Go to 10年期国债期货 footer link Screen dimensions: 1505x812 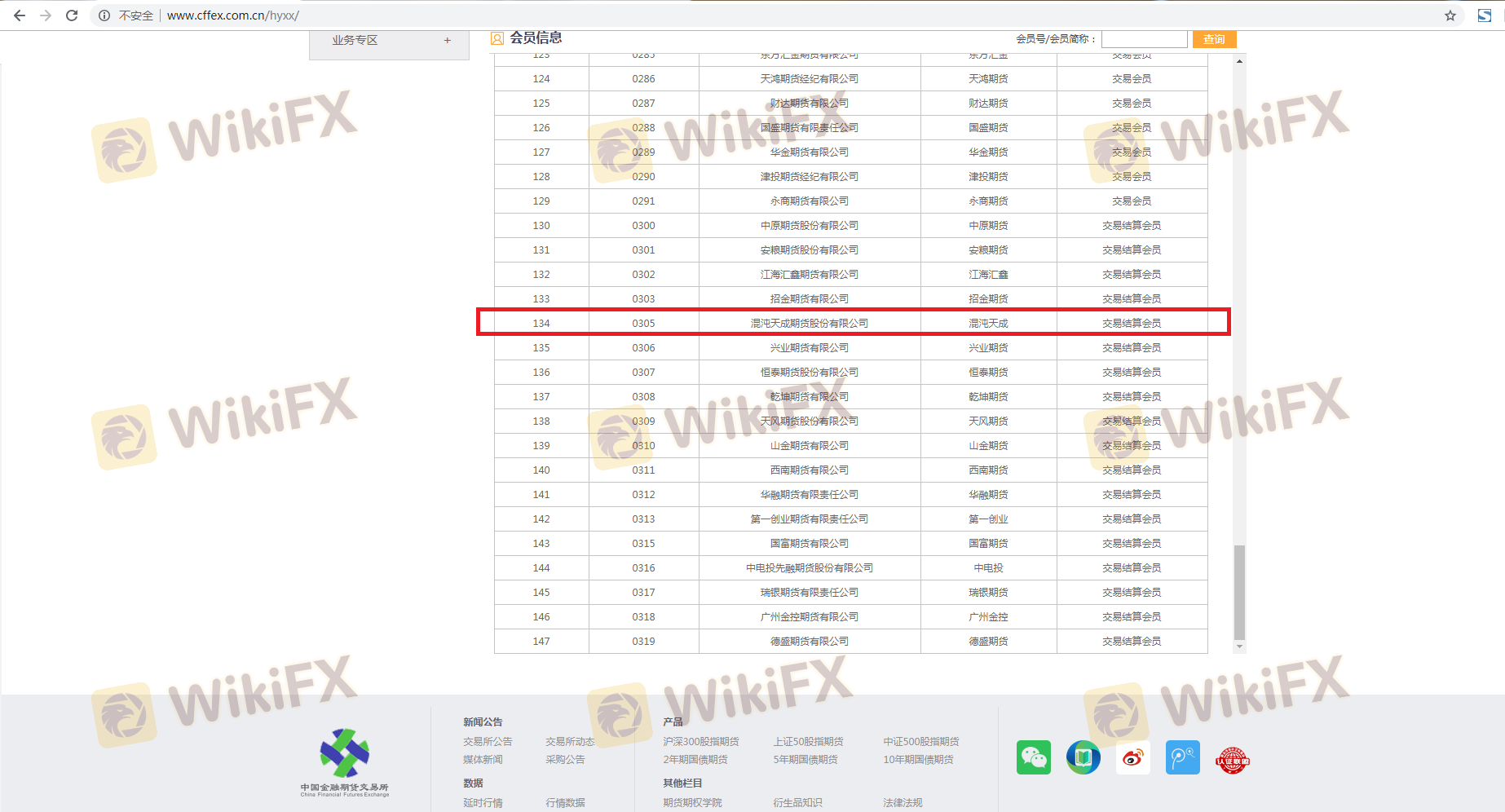pos(918,759)
